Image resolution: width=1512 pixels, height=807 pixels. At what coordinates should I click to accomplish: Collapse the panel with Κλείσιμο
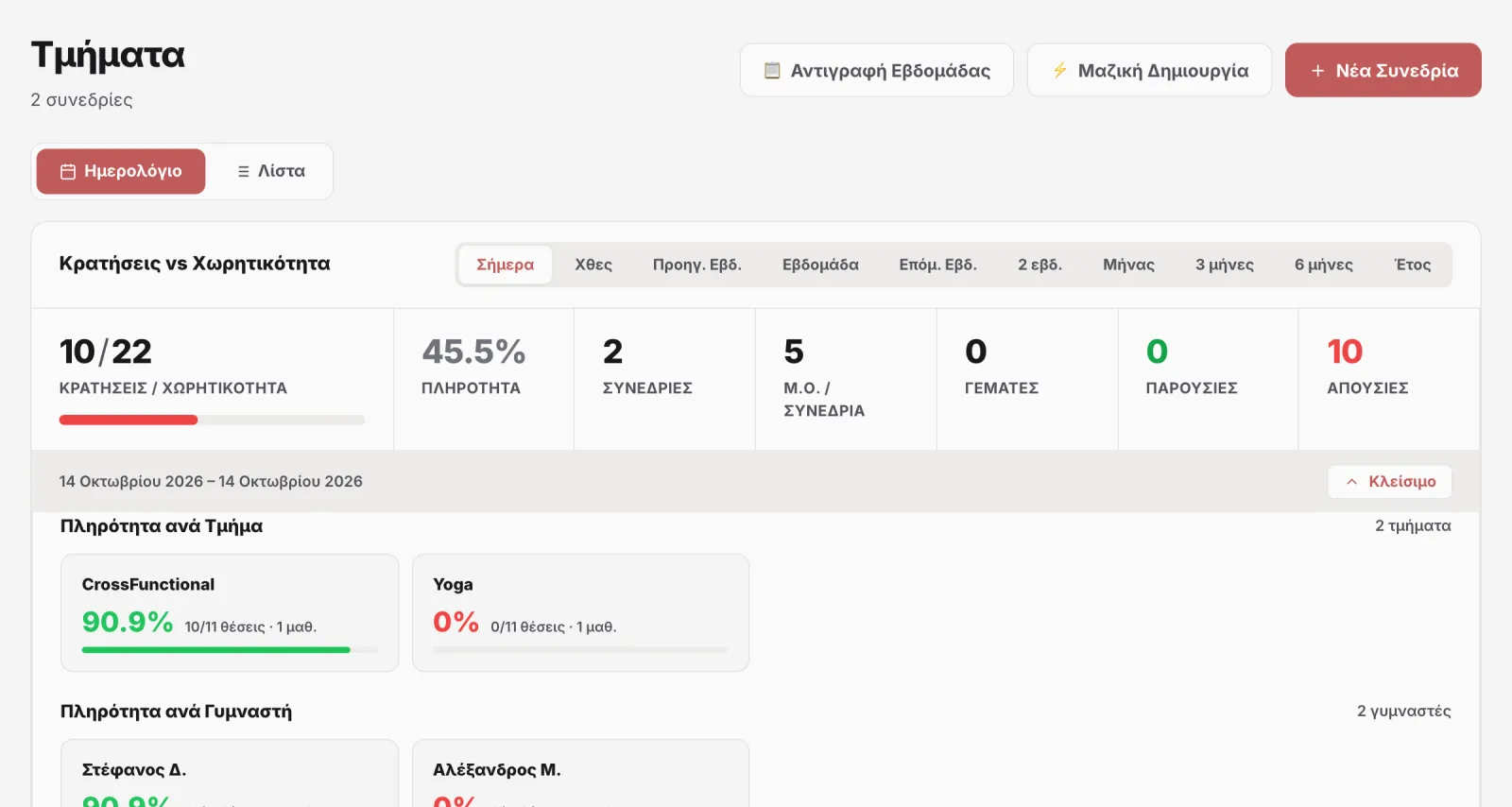coord(1390,482)
